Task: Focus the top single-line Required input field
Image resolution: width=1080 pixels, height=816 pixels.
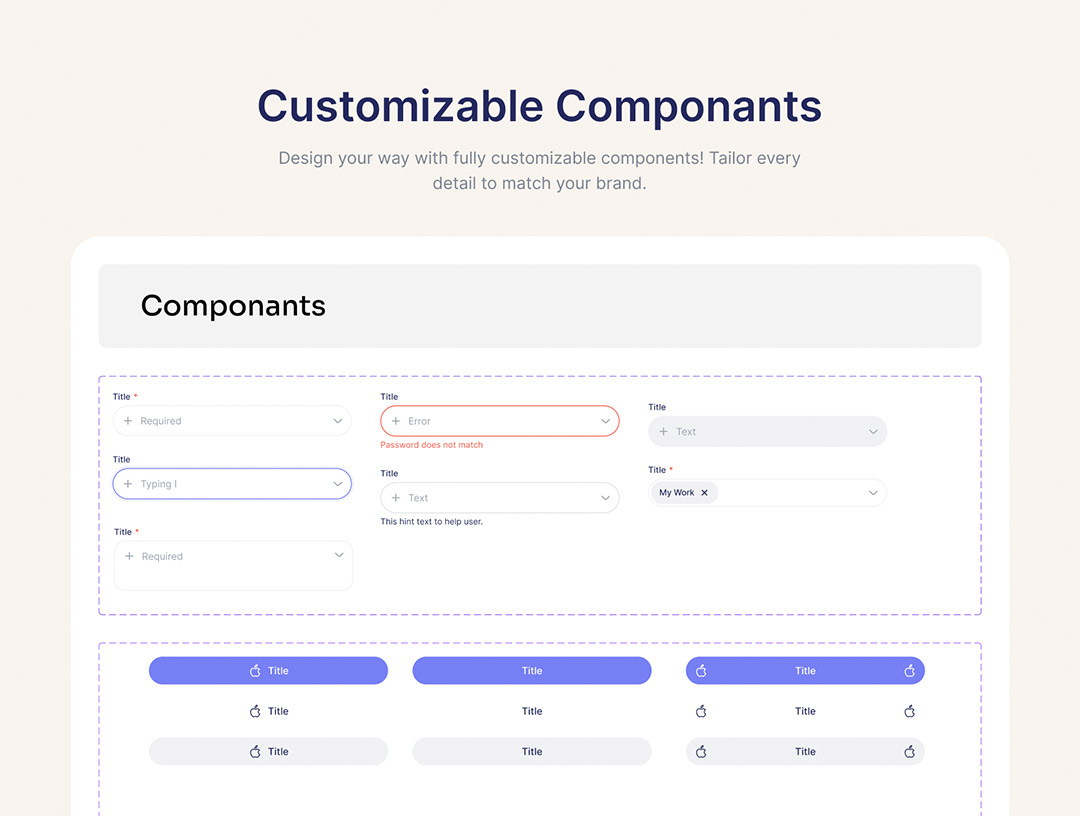Action: pos(232,421)
